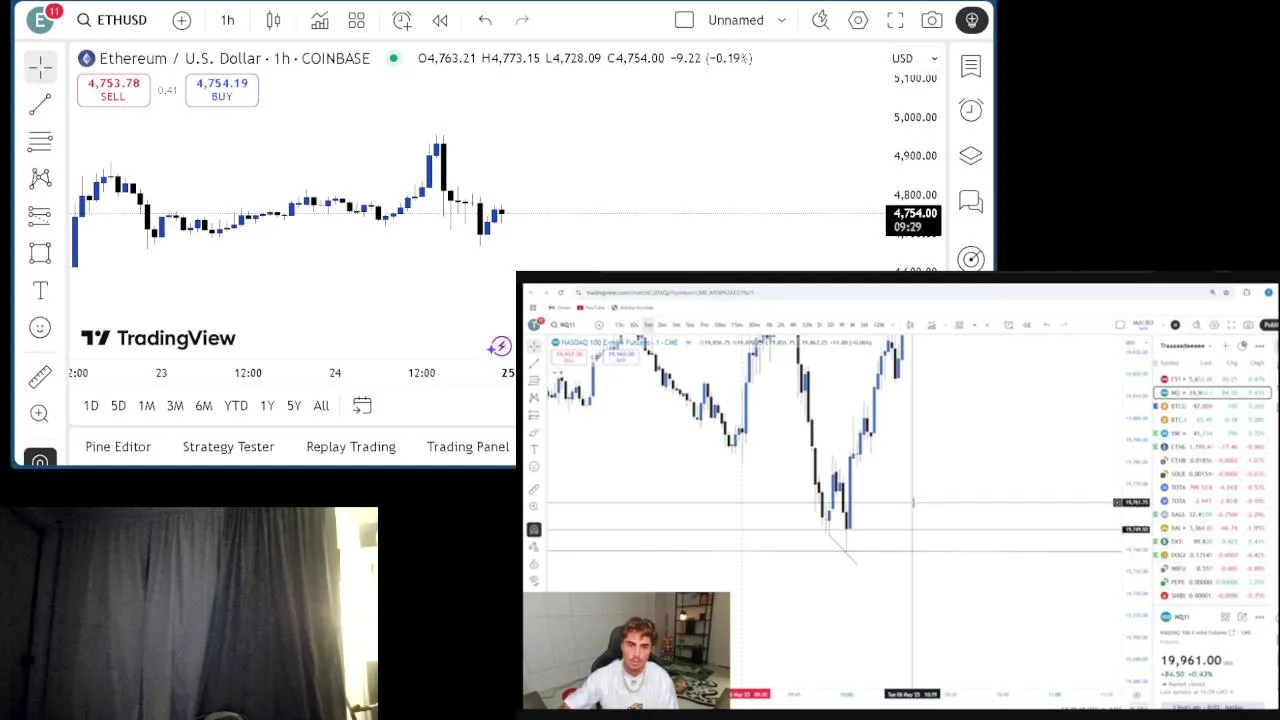Select the ruler measure tool
Viewport: 1280px width, 720px height.
click(40, 376)
